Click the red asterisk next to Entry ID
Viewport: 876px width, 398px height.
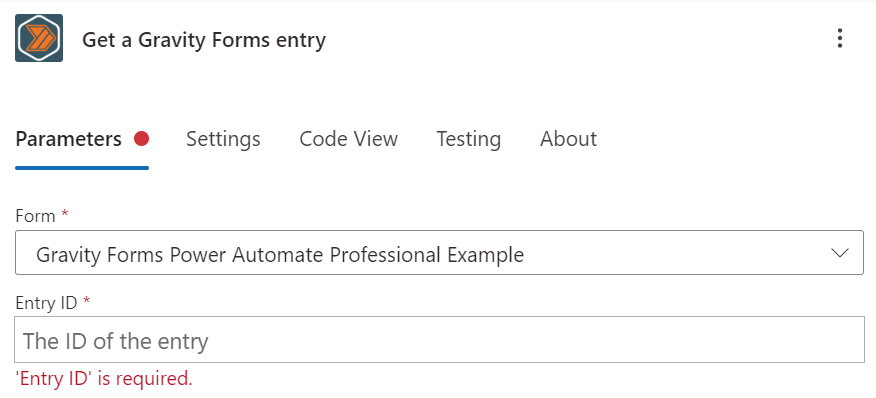pos(86,301)
